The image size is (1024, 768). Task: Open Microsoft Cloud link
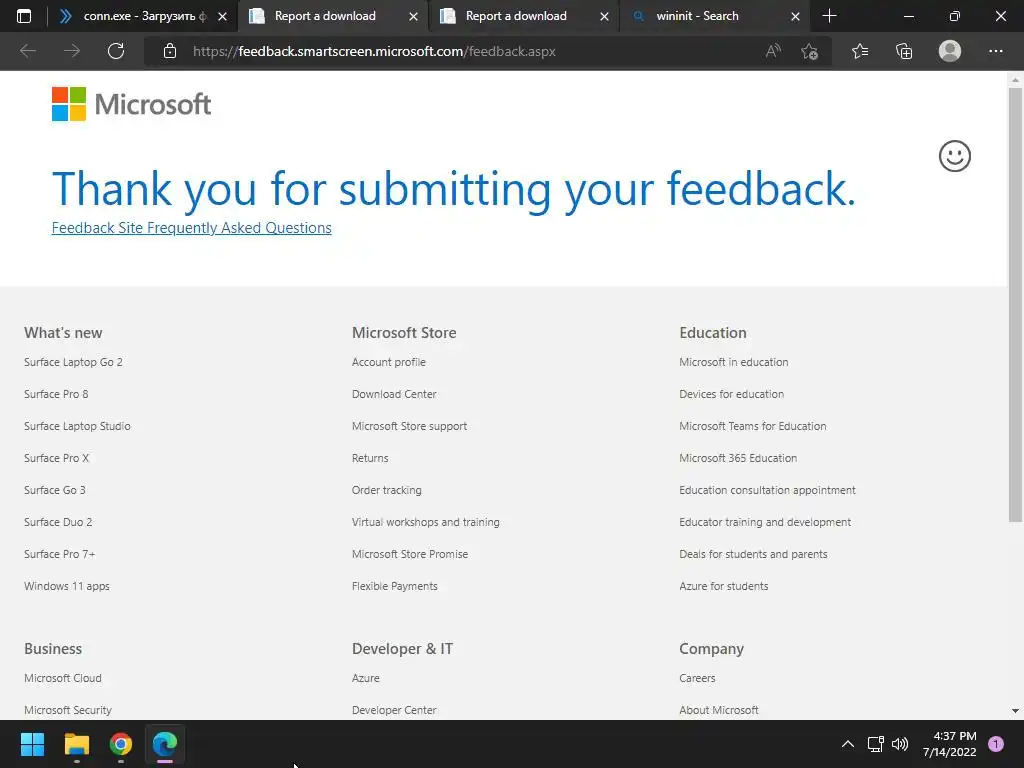(63, 678)
